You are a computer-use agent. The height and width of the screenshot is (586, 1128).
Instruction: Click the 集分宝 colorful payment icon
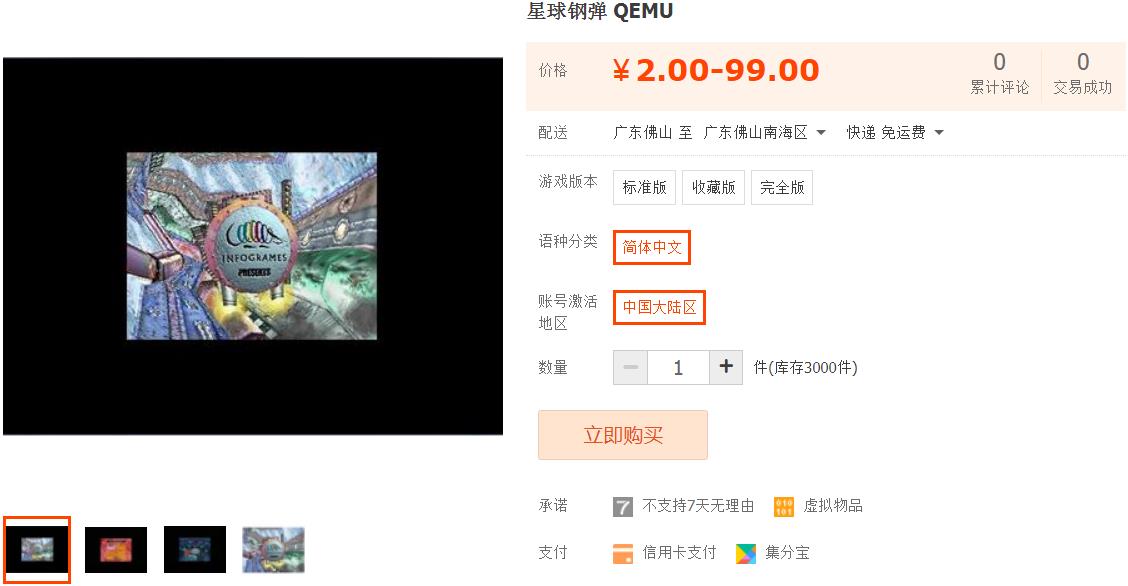point(746,554)
